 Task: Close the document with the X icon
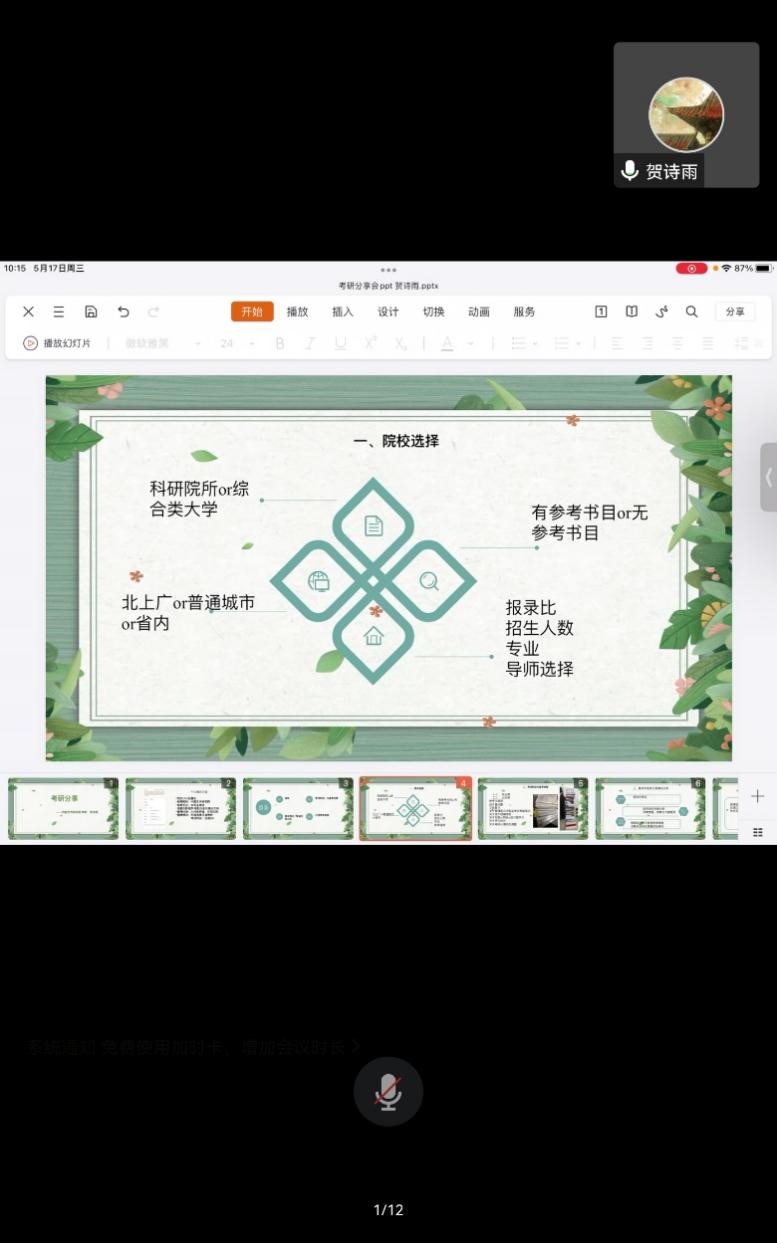click(x=28, y=312)
